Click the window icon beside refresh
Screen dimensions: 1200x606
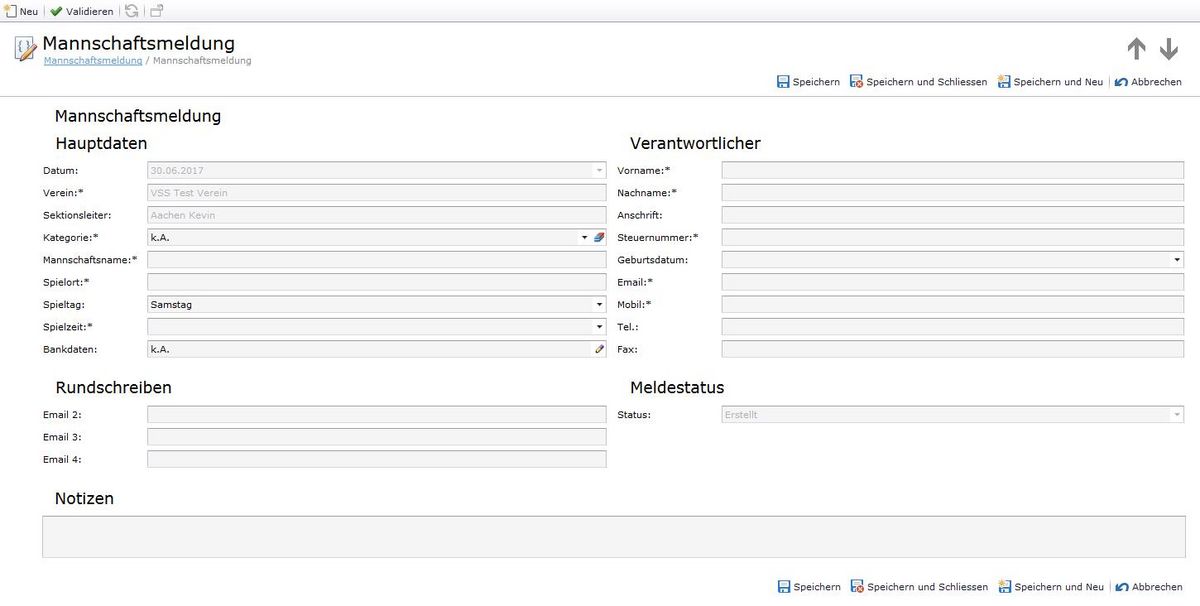[157, 11]
